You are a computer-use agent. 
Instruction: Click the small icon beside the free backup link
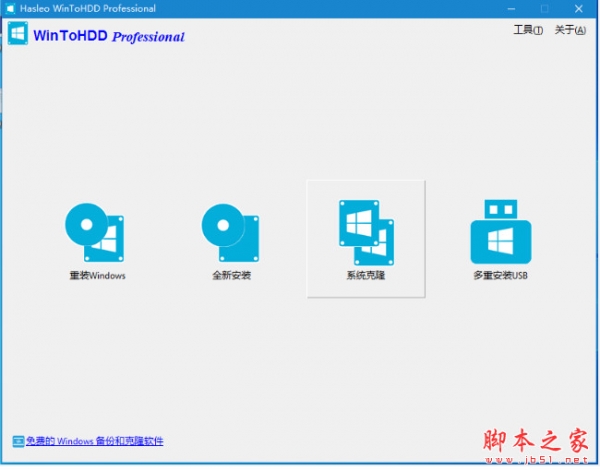[18, 441]
